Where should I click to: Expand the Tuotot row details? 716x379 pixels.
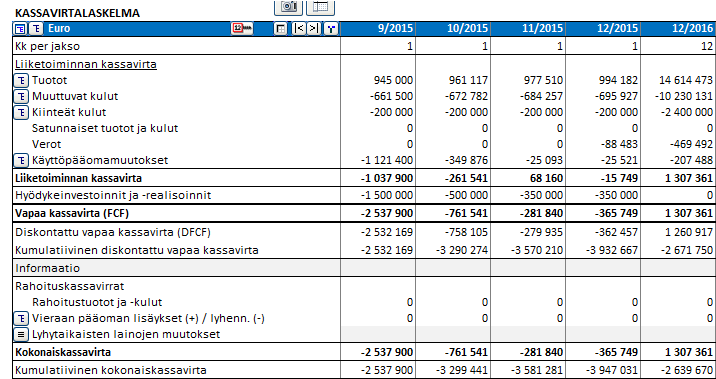point(21,81)
